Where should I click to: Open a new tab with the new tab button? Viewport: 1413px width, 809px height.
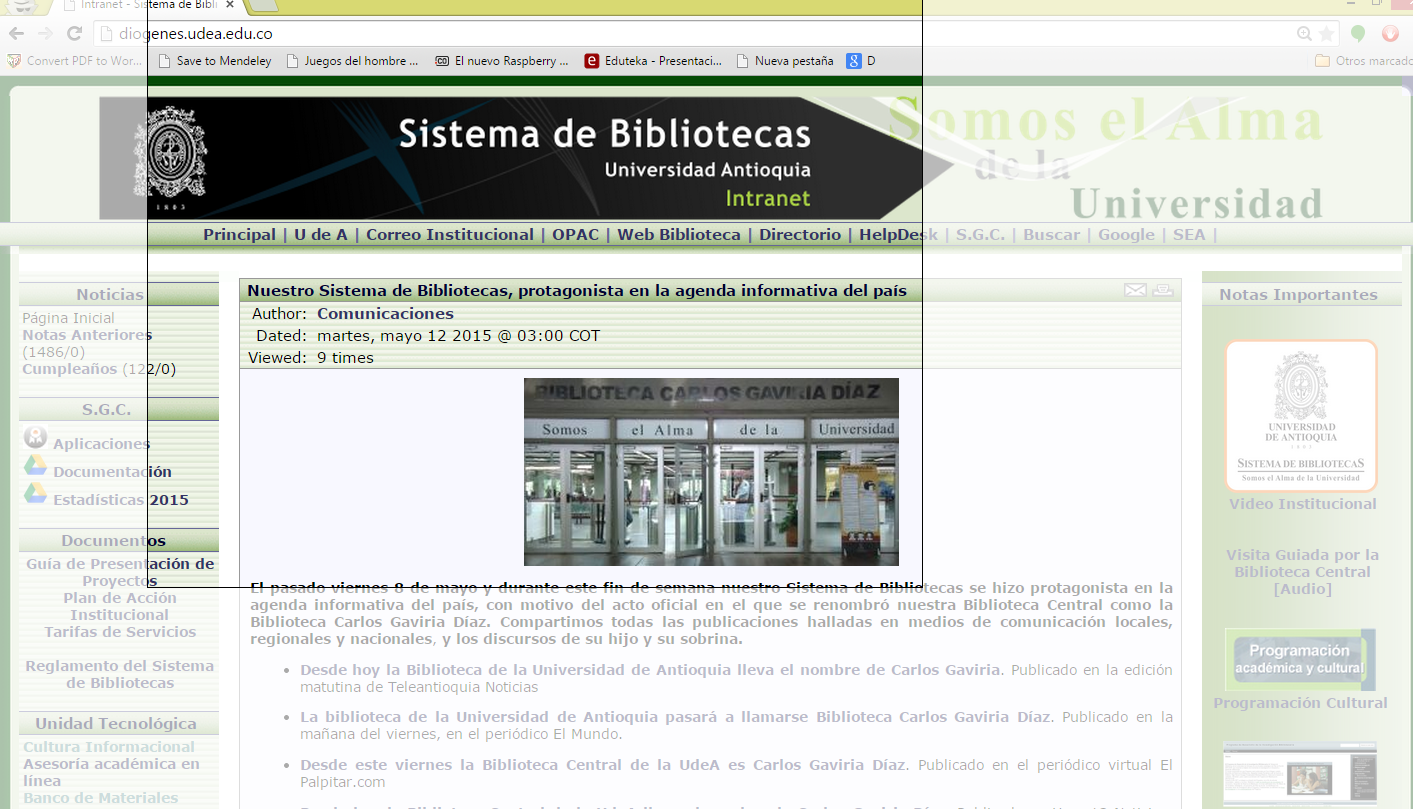(x=262, y=5)
